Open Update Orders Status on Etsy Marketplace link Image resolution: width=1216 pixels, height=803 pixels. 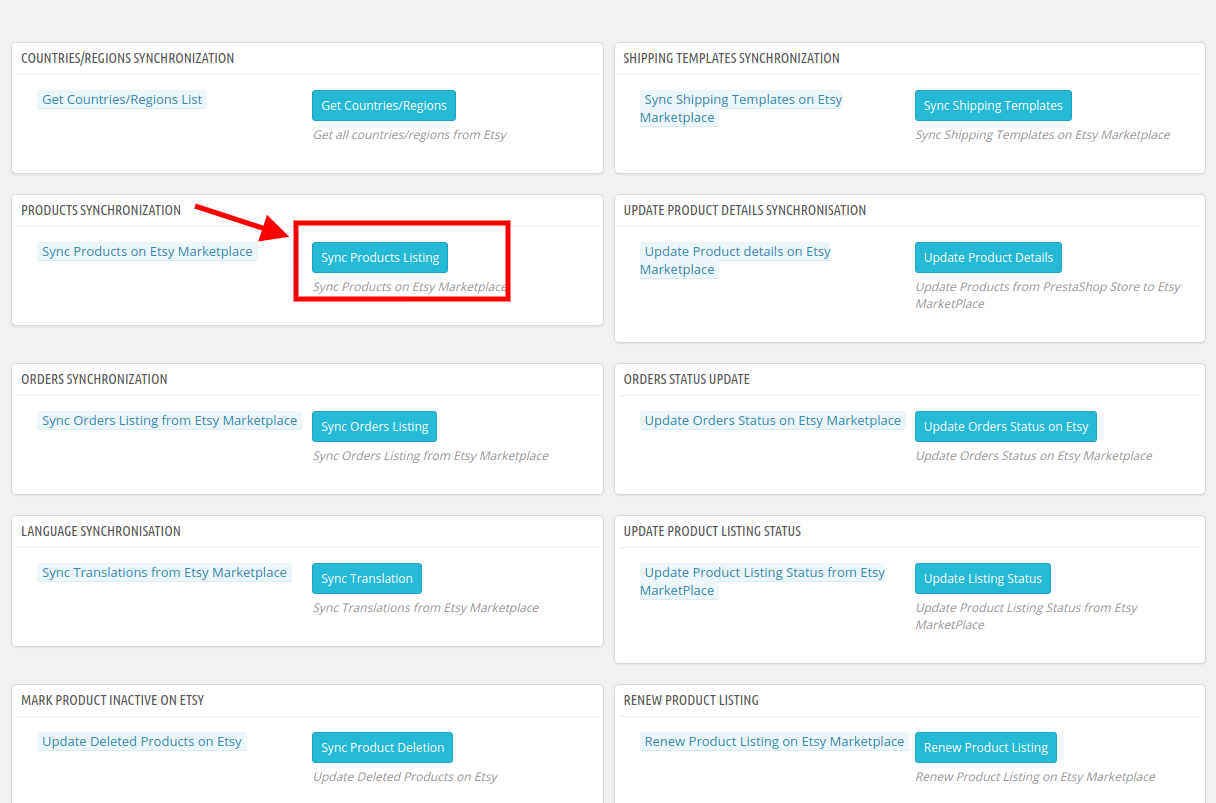point(772,421)
